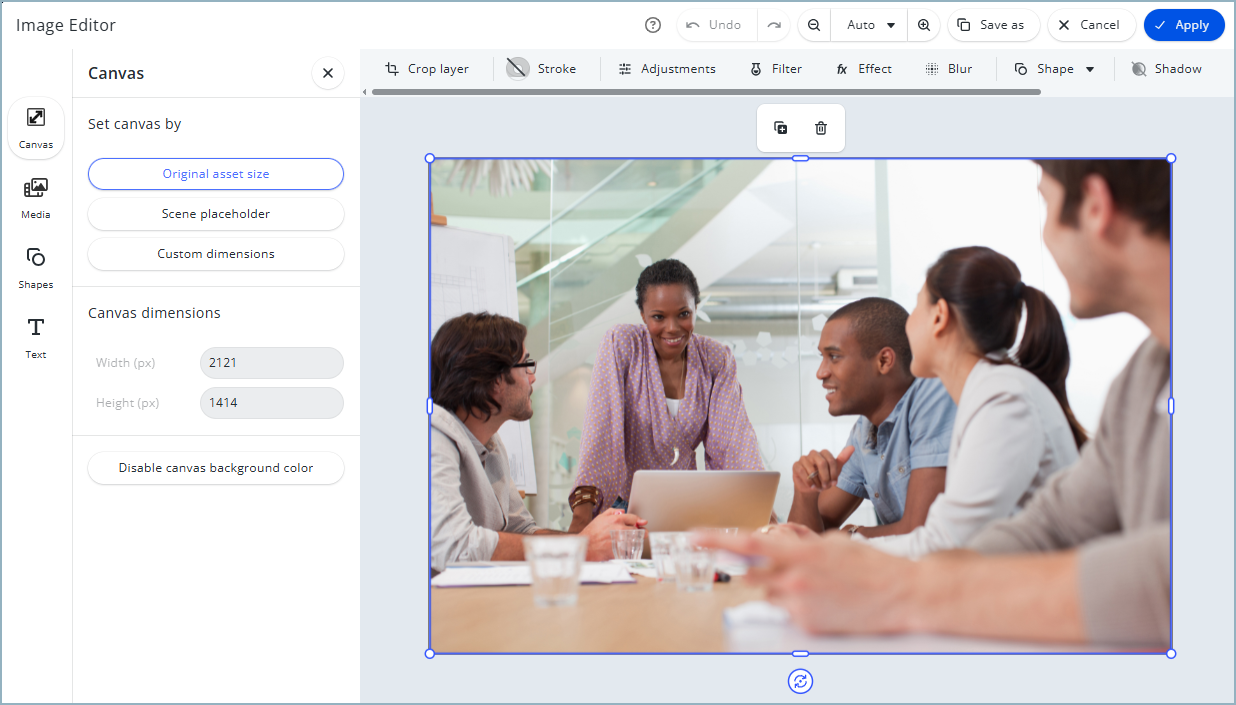The image size is (1236, 705).
Task: Choose Custom dimensions canvas option
Action: click(x=216, y=254)
